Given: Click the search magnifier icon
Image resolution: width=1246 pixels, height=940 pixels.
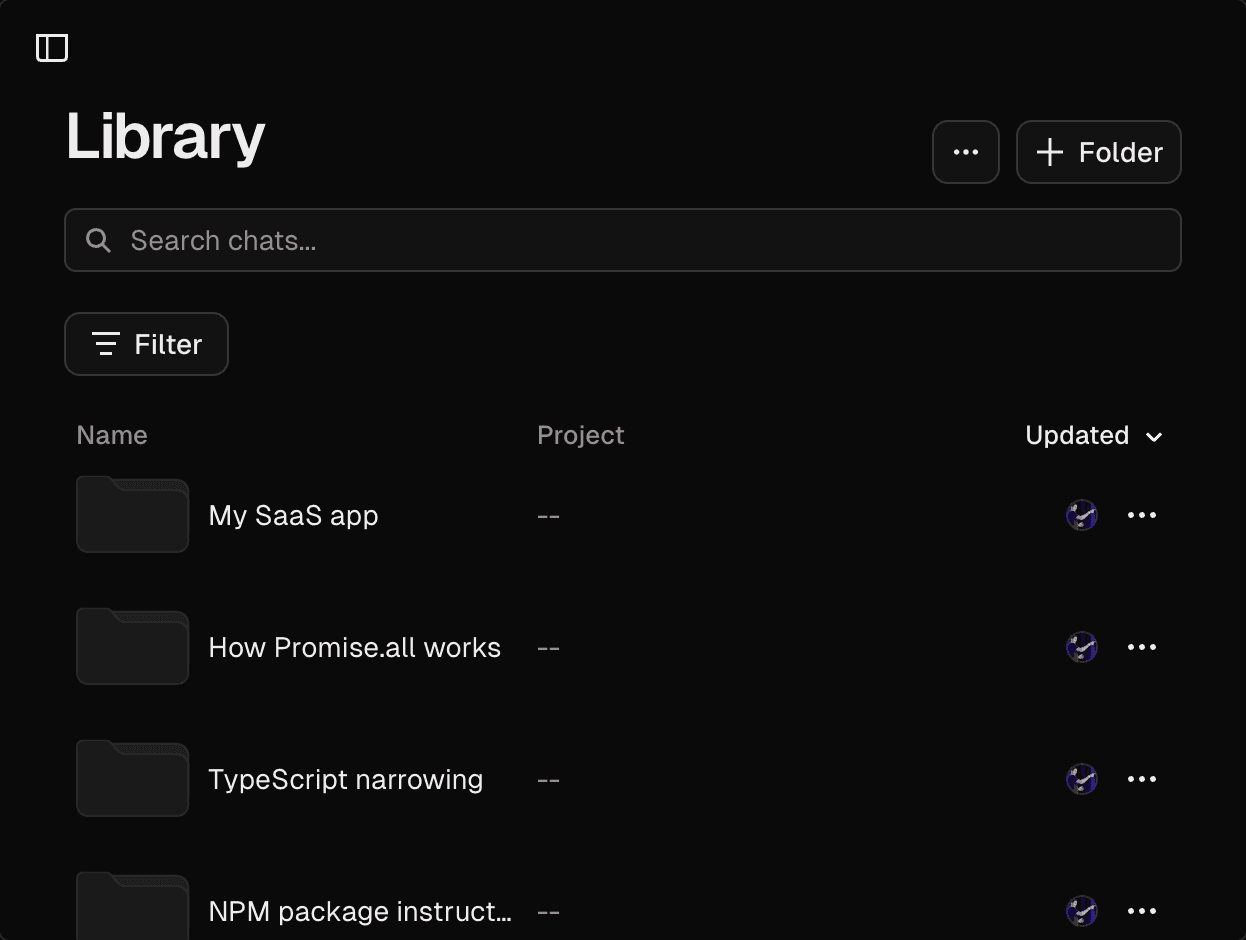Looking at the screenshot, I should pyautogui.click(x=97, y=240).
